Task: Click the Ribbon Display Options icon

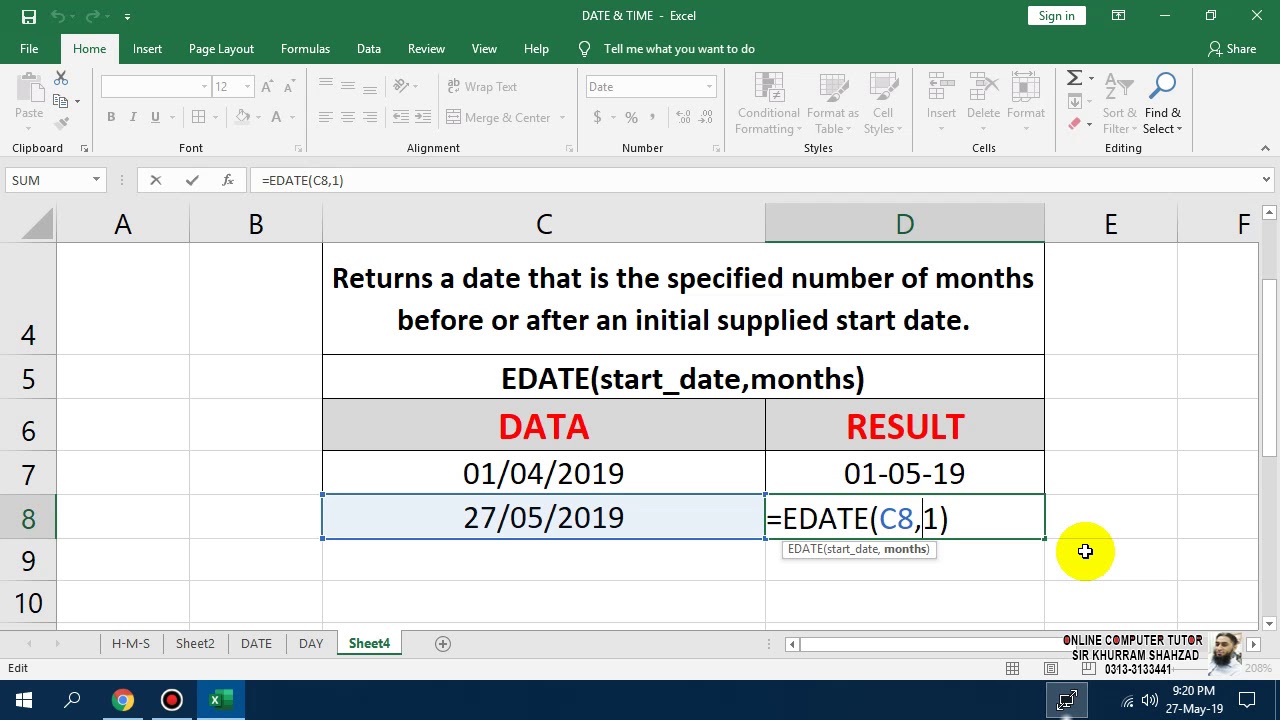Action: click(1118, 16)
